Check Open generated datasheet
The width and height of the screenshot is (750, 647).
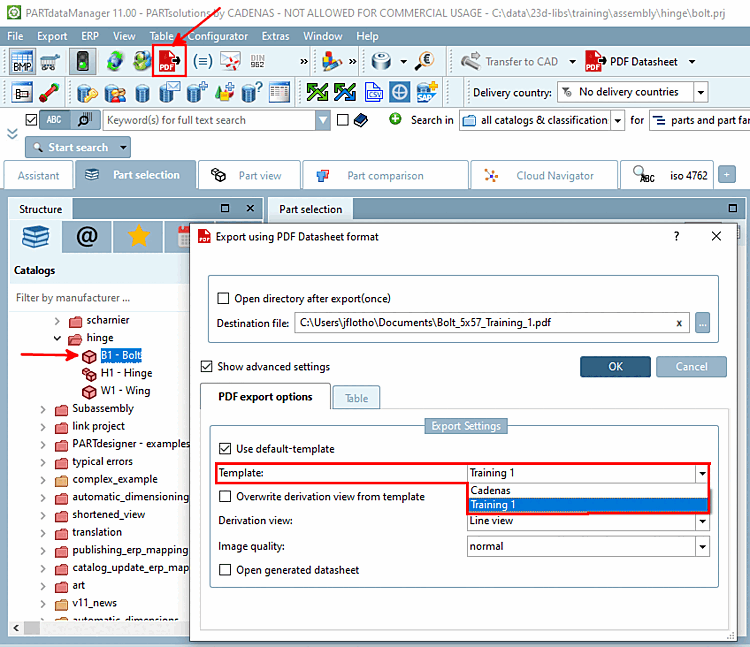tap(224, 570)
